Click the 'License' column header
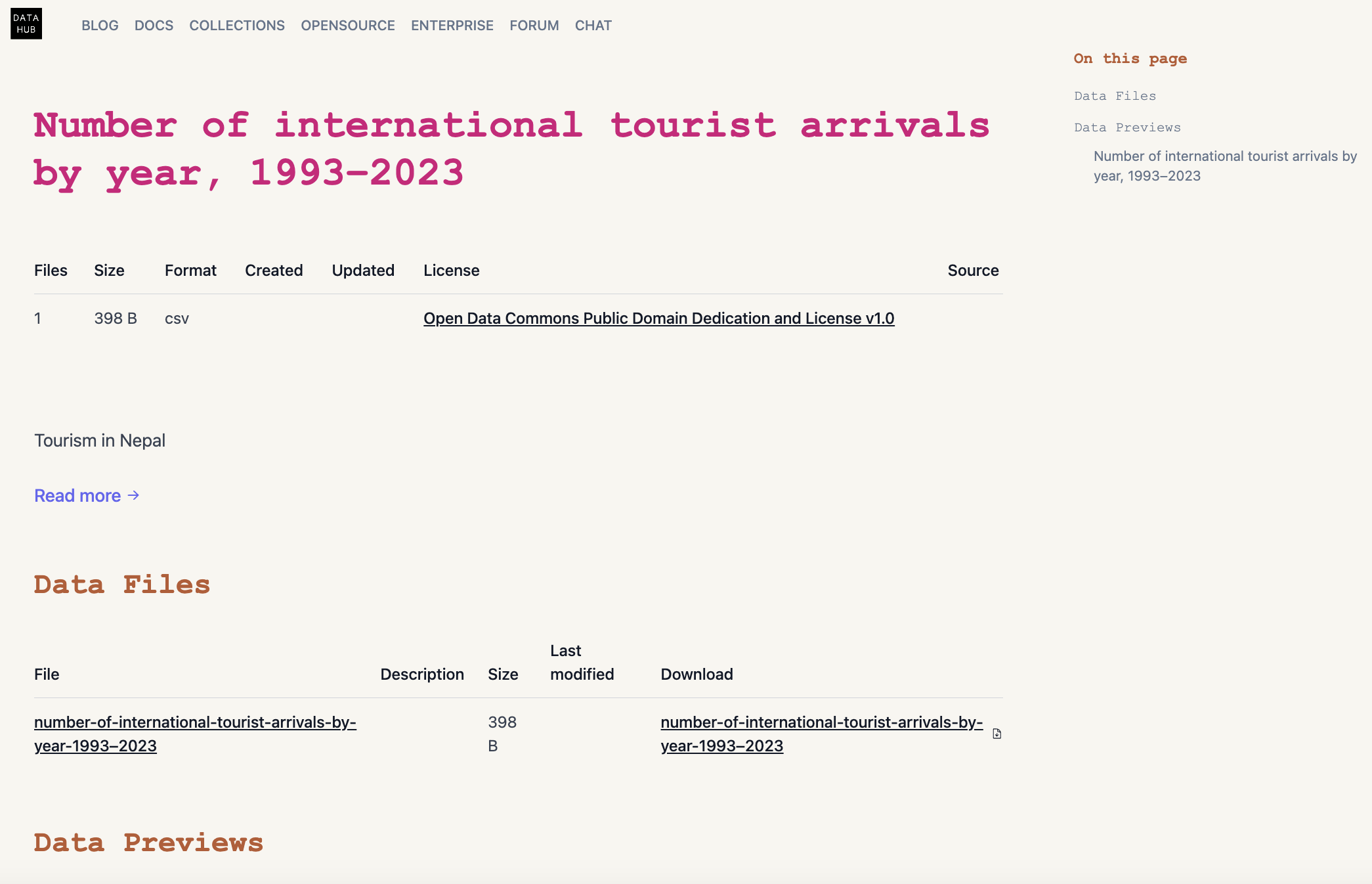Screen dimensions: 1372x884 coord(452,271)
